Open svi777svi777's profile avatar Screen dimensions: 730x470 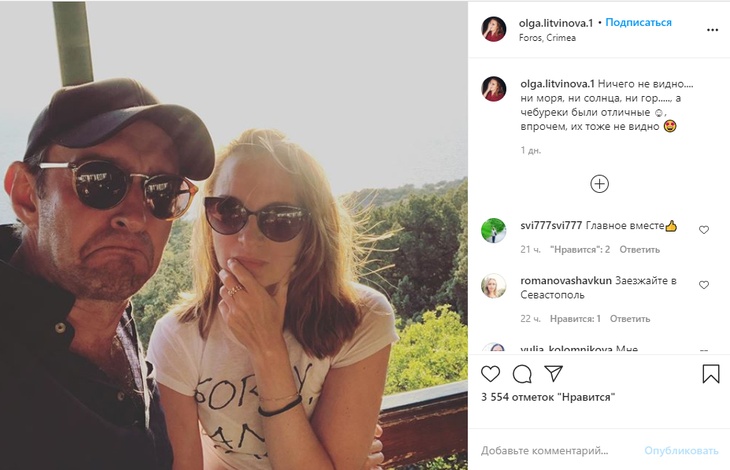494,231
